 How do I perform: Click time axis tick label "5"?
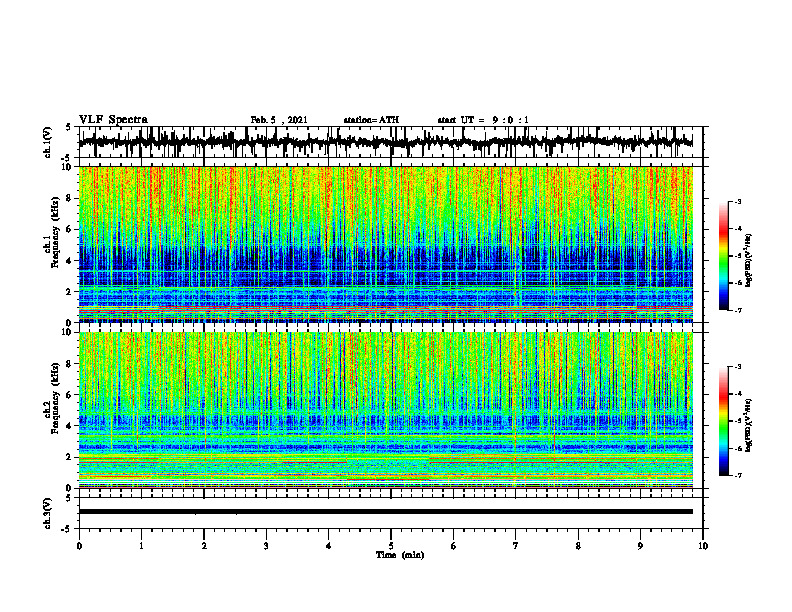click(x=391, y=546)
